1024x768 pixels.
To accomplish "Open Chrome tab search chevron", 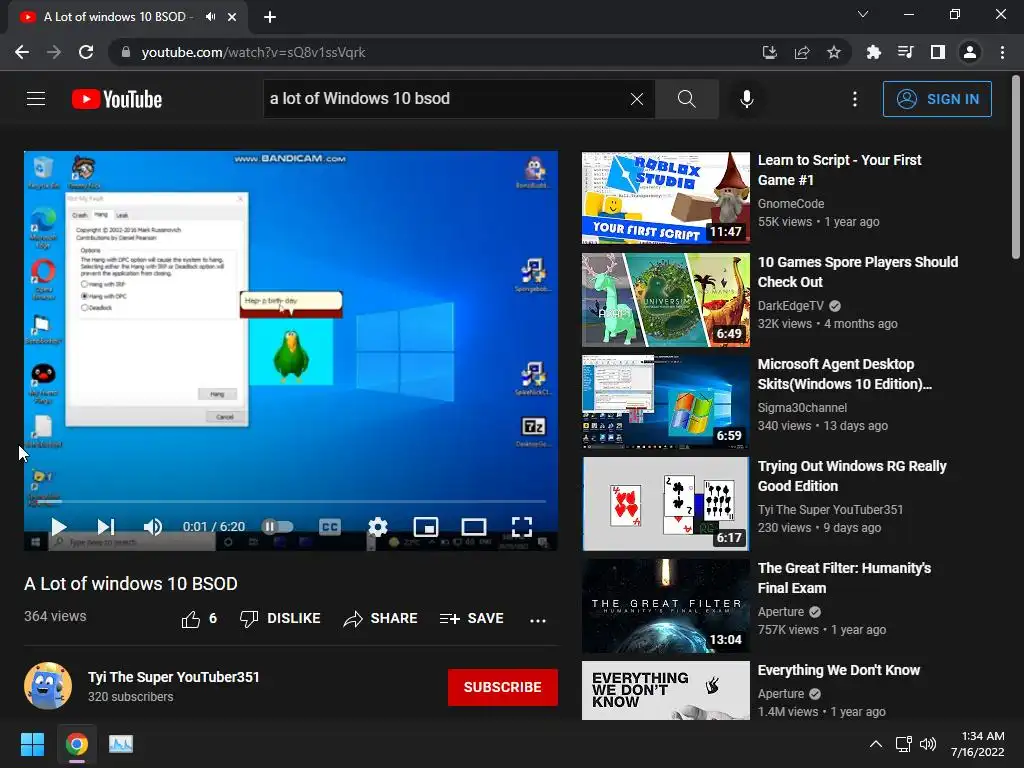I will (x=863, y=14).
